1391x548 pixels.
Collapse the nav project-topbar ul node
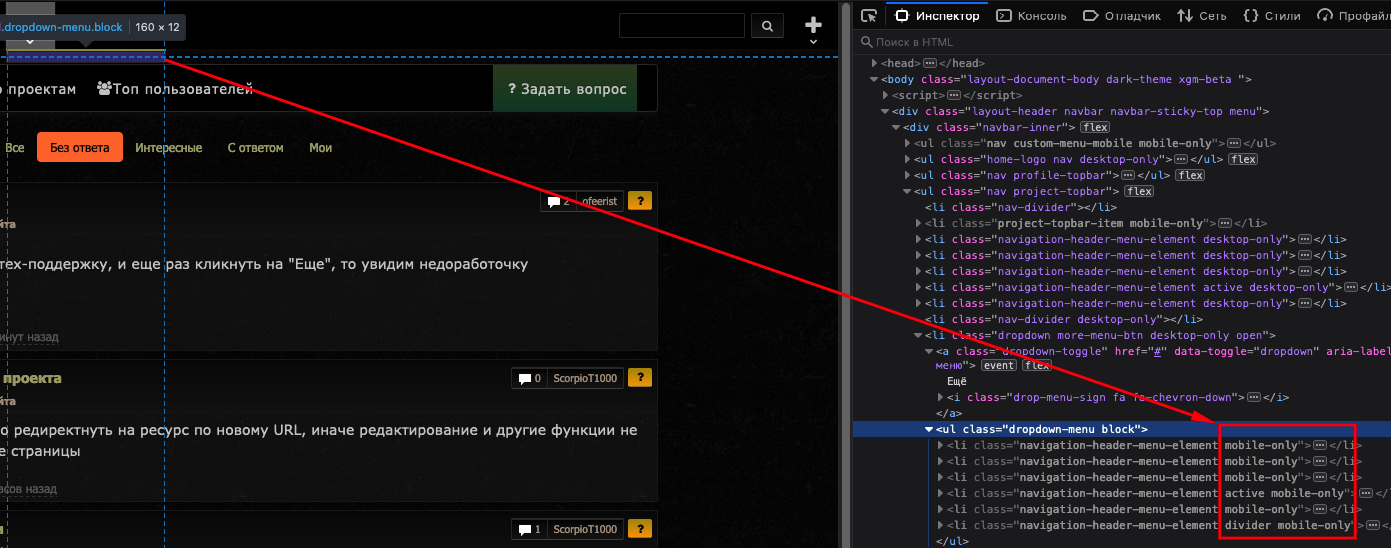pyautogui.click(x=907, y=191)
